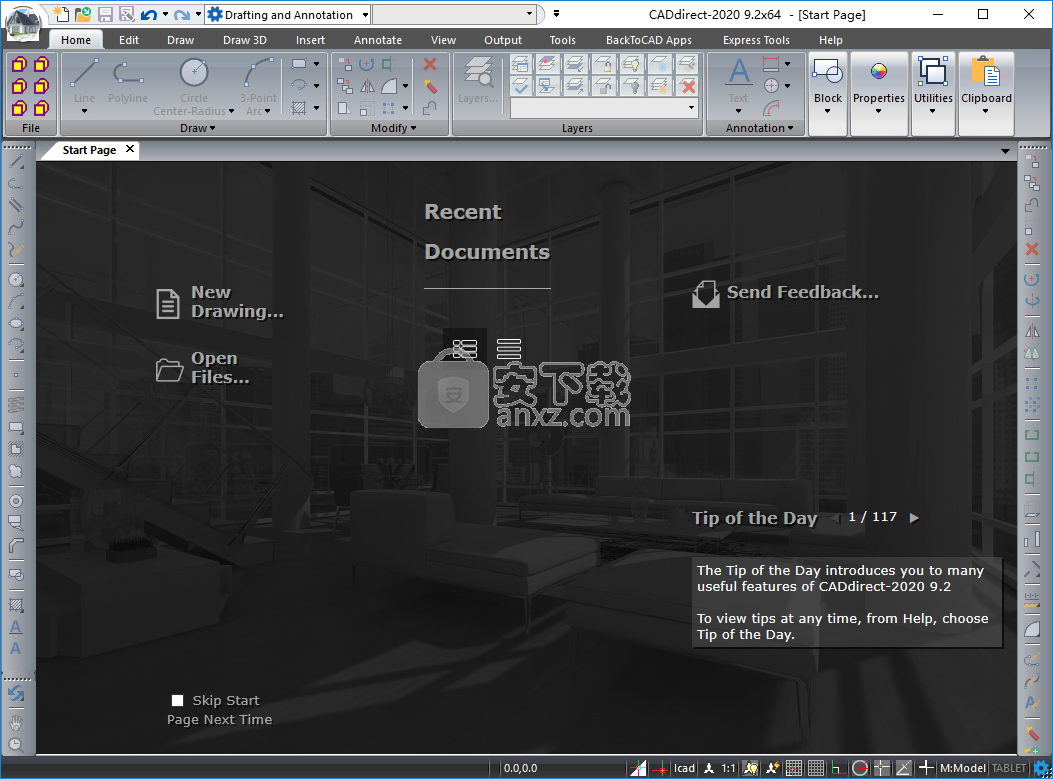Image resolution: width=1053 pixels, height=779 pixels.
Task: Click the linear dimension icon in Annotation
Action: pyautogui.click(x=771, y=64)
